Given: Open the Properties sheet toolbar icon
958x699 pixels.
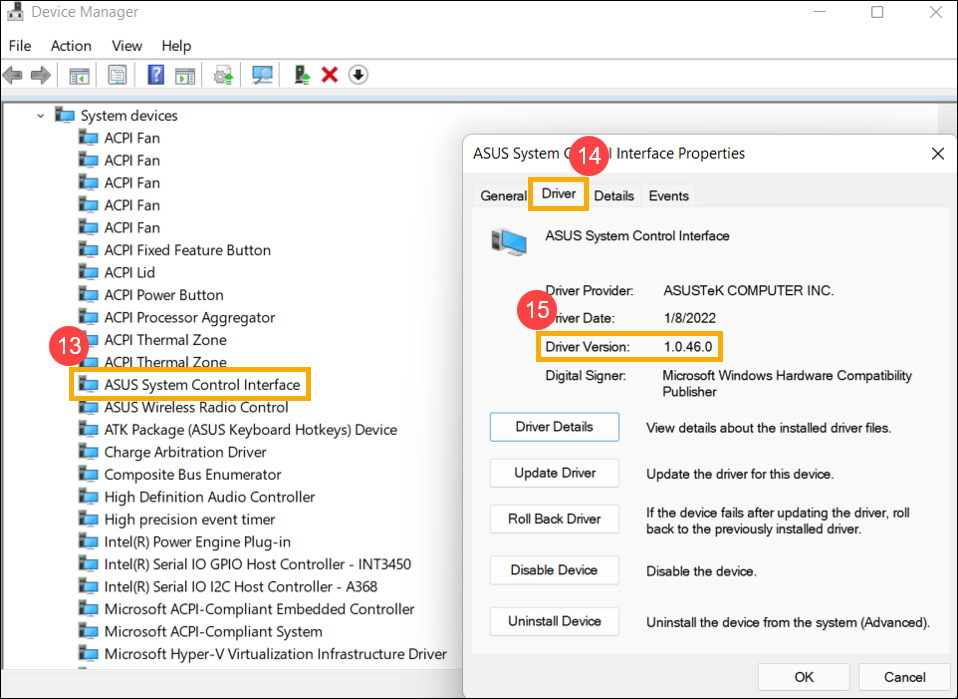Looking at the screenshot, I should (117, 76).
